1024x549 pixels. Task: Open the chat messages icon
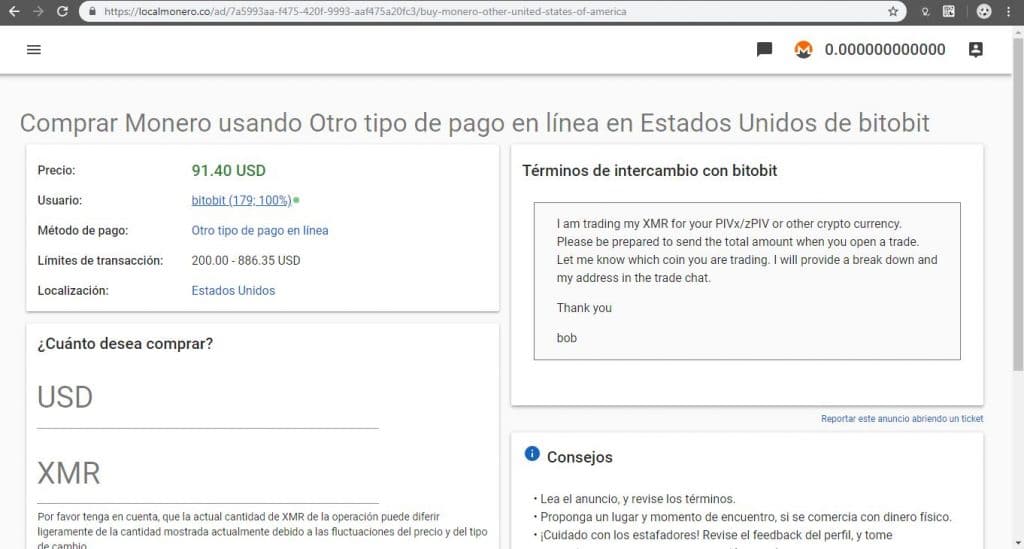coord(764,50)
